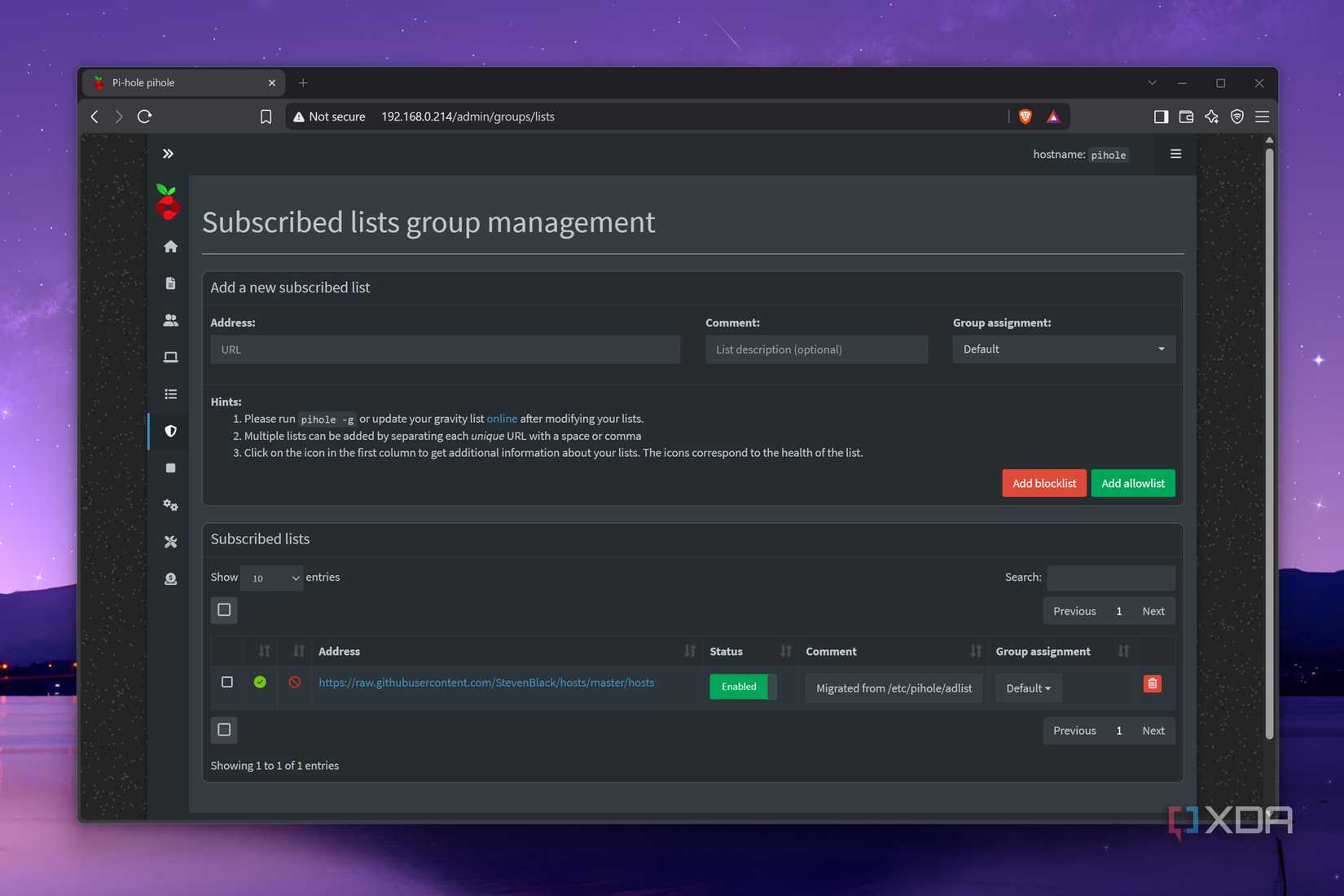This screenshot has height=896, width=1344.
Task: Toggle the Enabled status switch
Action: 743,687
